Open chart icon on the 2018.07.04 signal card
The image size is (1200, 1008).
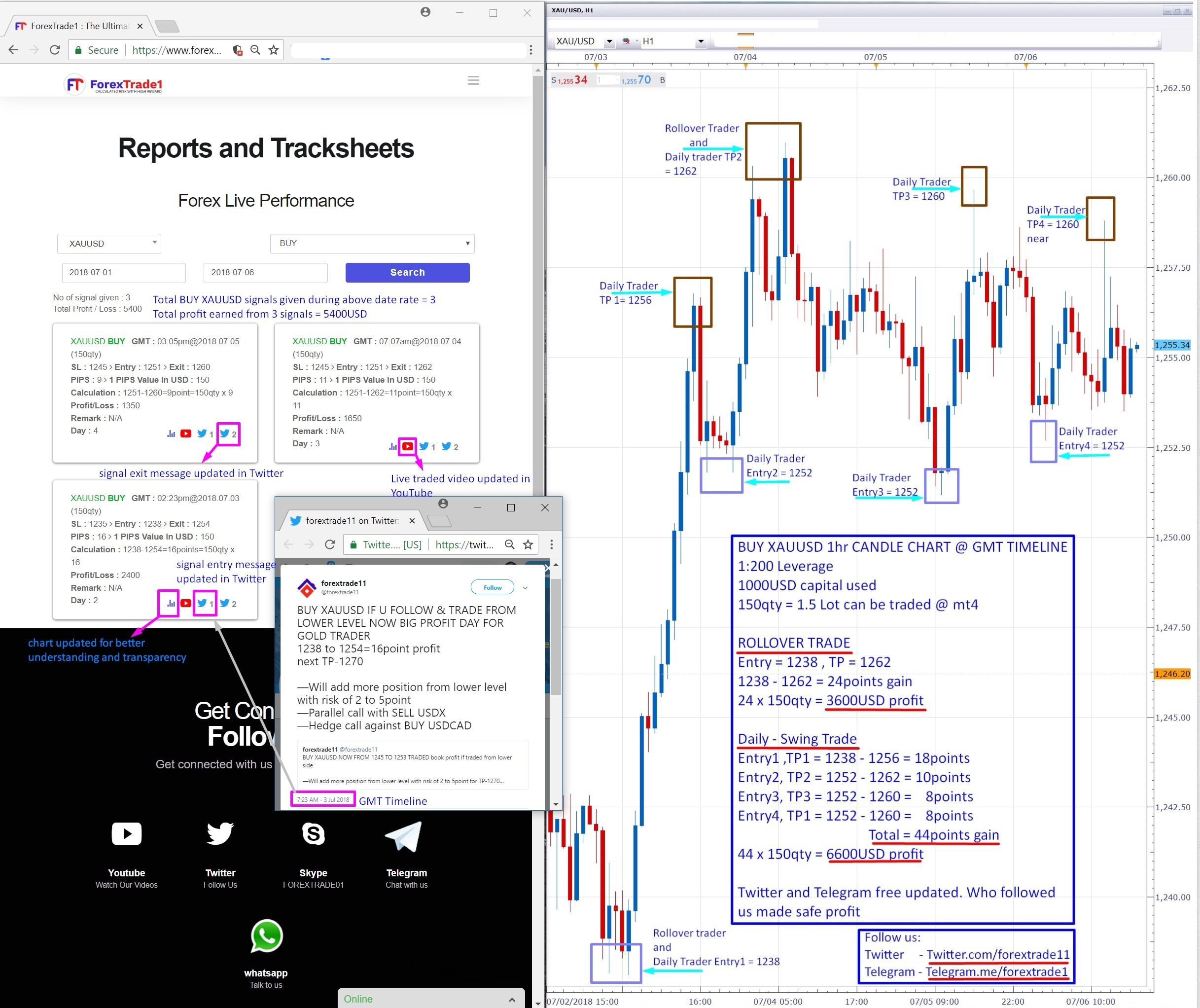point(392,446)
